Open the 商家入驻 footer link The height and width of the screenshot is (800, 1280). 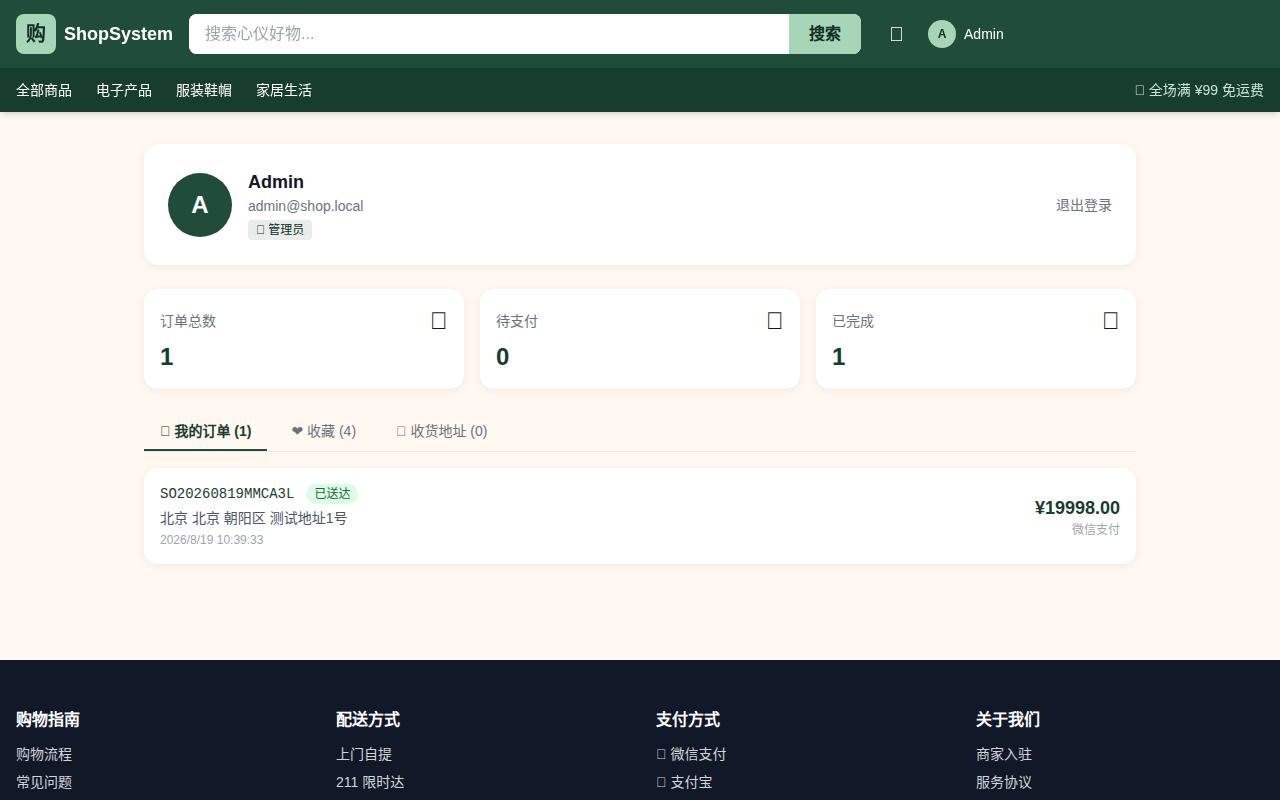click(x=1004, y=755)
